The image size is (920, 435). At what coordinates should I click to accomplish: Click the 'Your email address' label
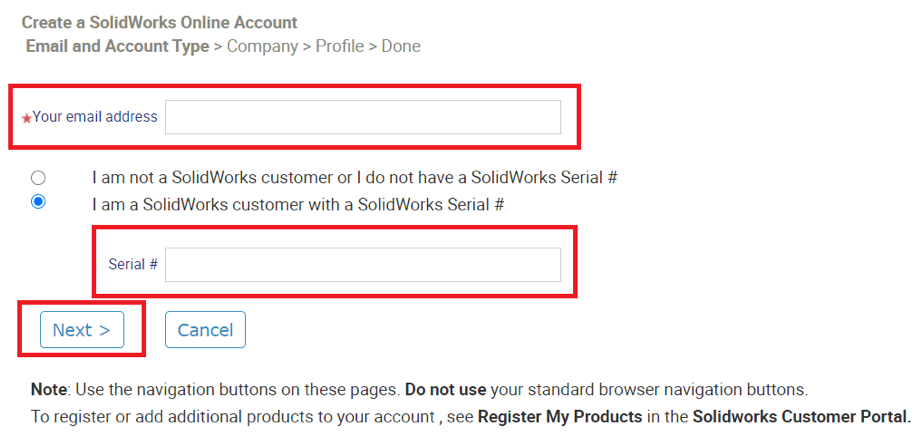[x=95, y=117]
